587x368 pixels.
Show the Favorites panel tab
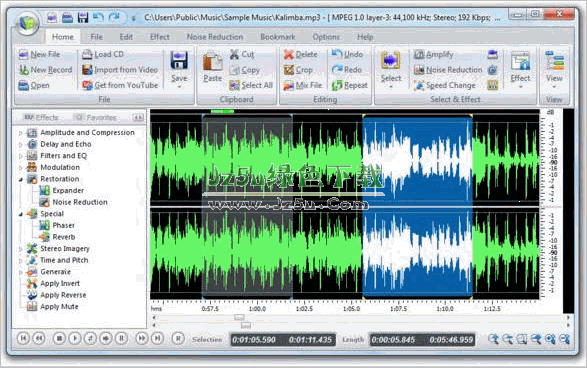tap(95, 118)
